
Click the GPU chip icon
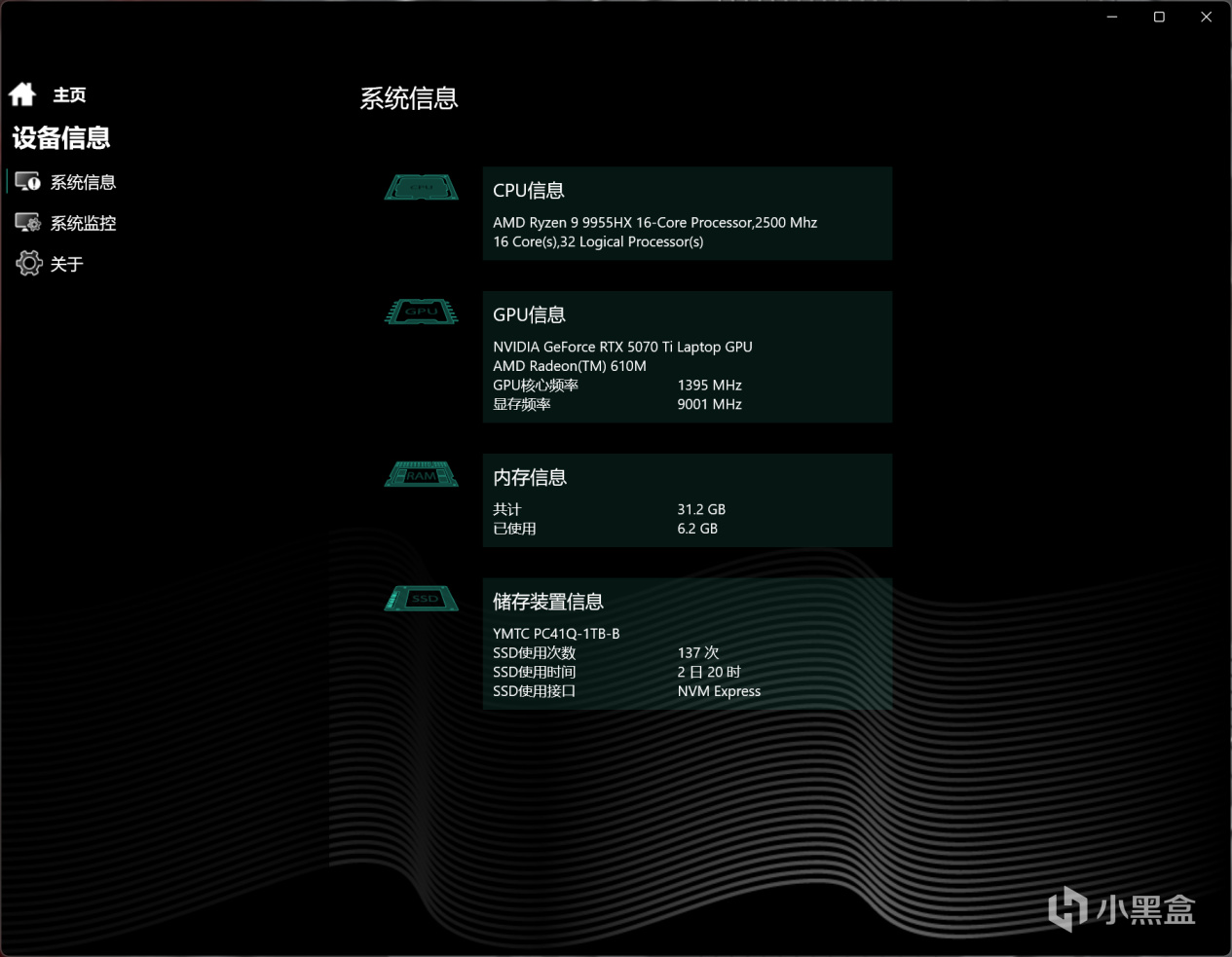pyautogui.click(x=422, y=312)
